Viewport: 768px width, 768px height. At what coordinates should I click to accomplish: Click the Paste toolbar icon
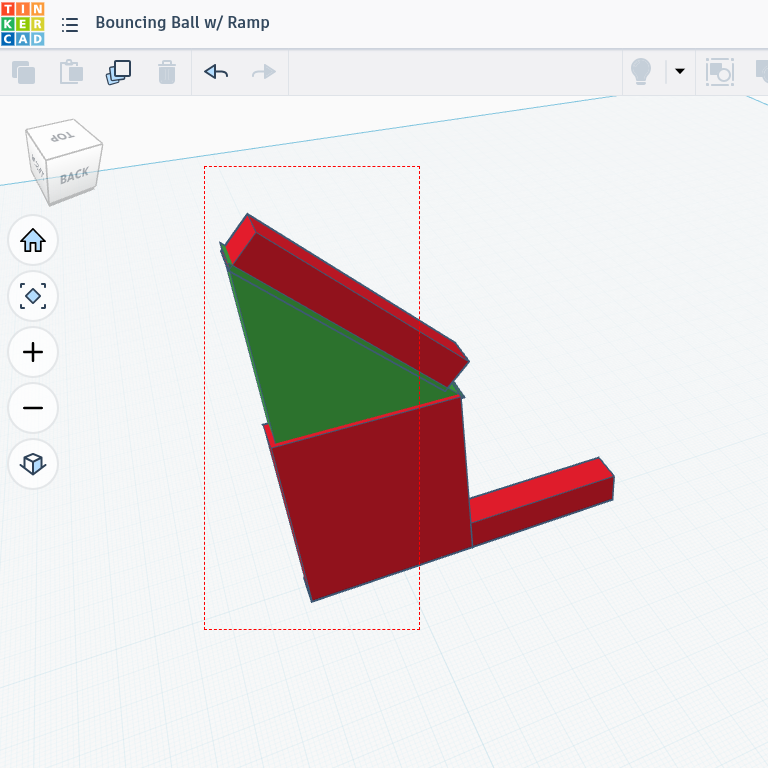[71, 72]
